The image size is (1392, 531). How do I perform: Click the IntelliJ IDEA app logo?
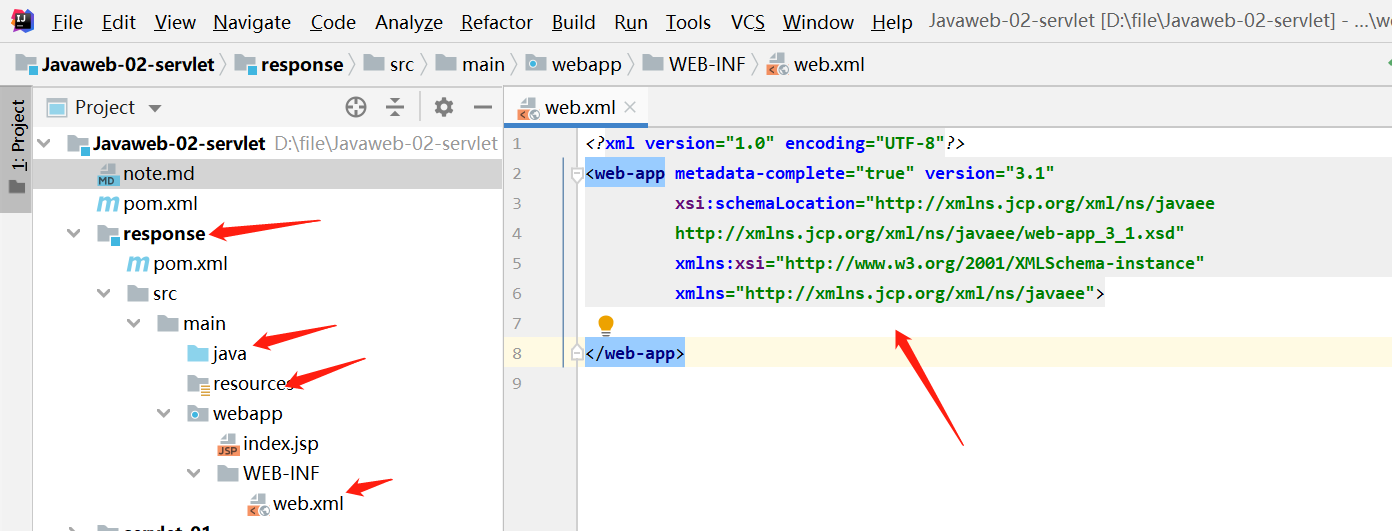(22, 21)
